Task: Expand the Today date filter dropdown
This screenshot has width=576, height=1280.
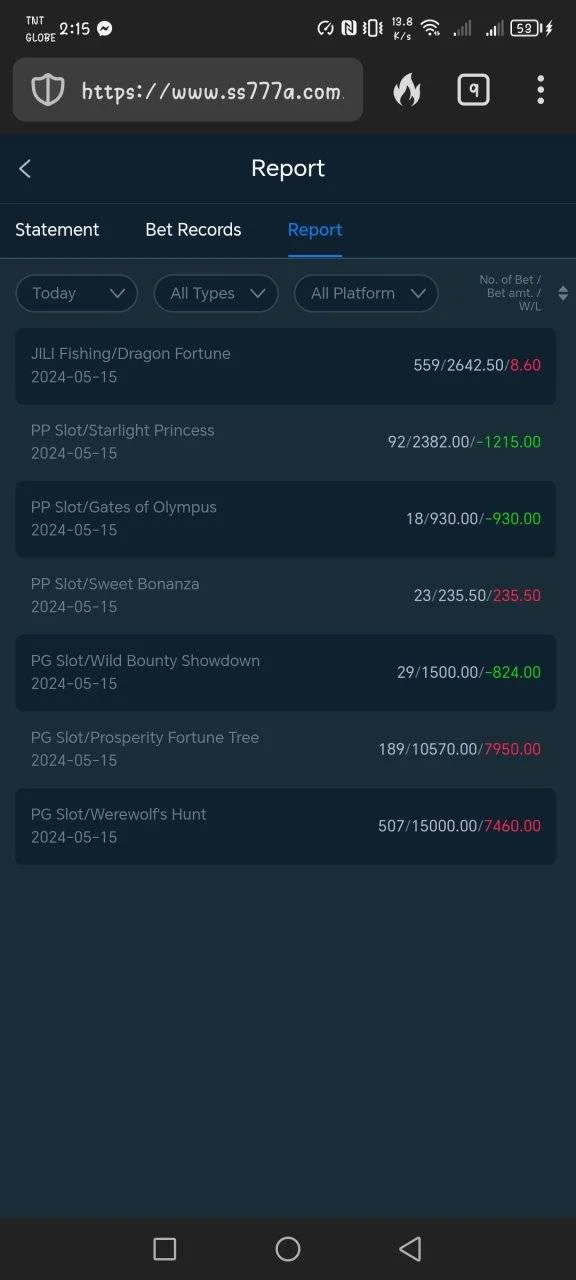Action: (77, 293)
